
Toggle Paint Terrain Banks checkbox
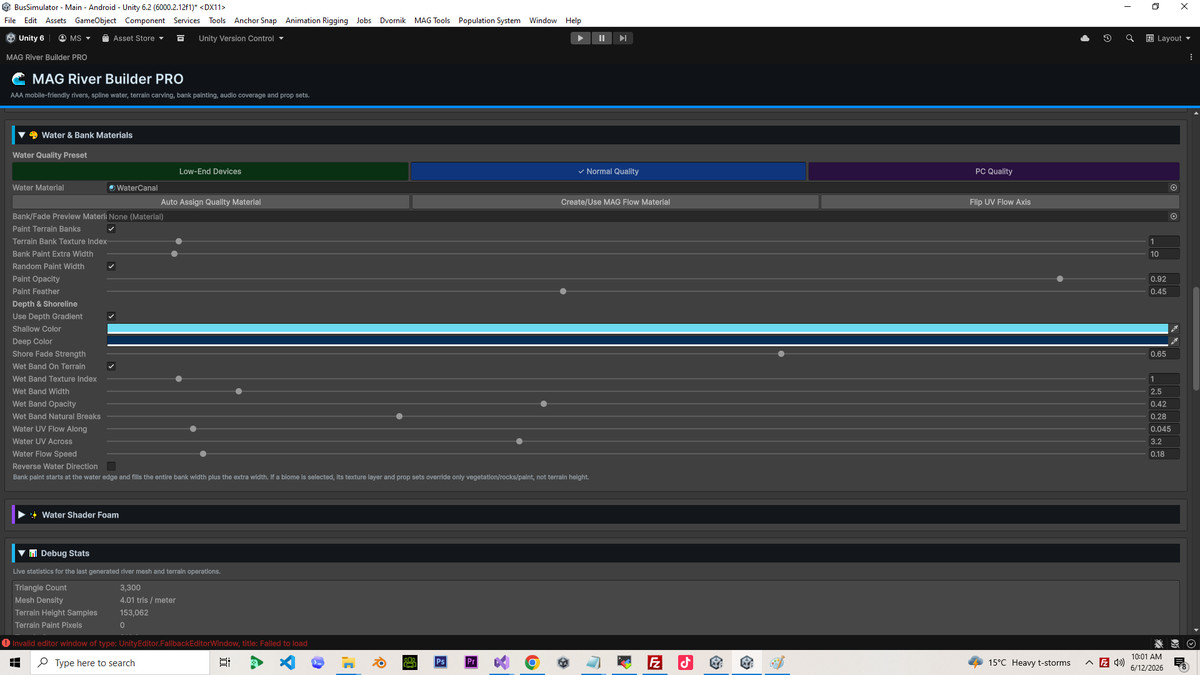(111, 229)
